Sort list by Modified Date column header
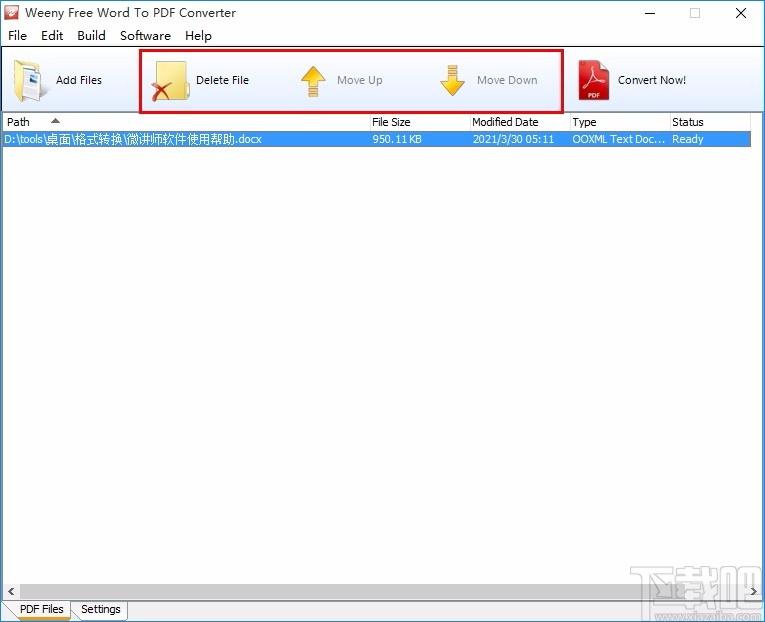765x622 pixels. [x=520, y=122]
